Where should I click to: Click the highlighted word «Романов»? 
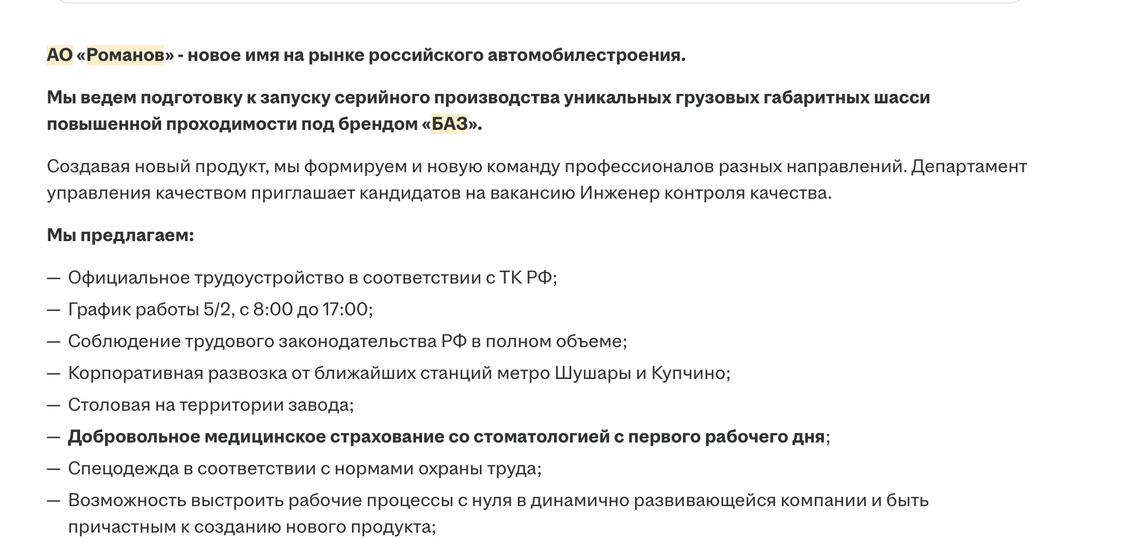coord(125,55)
